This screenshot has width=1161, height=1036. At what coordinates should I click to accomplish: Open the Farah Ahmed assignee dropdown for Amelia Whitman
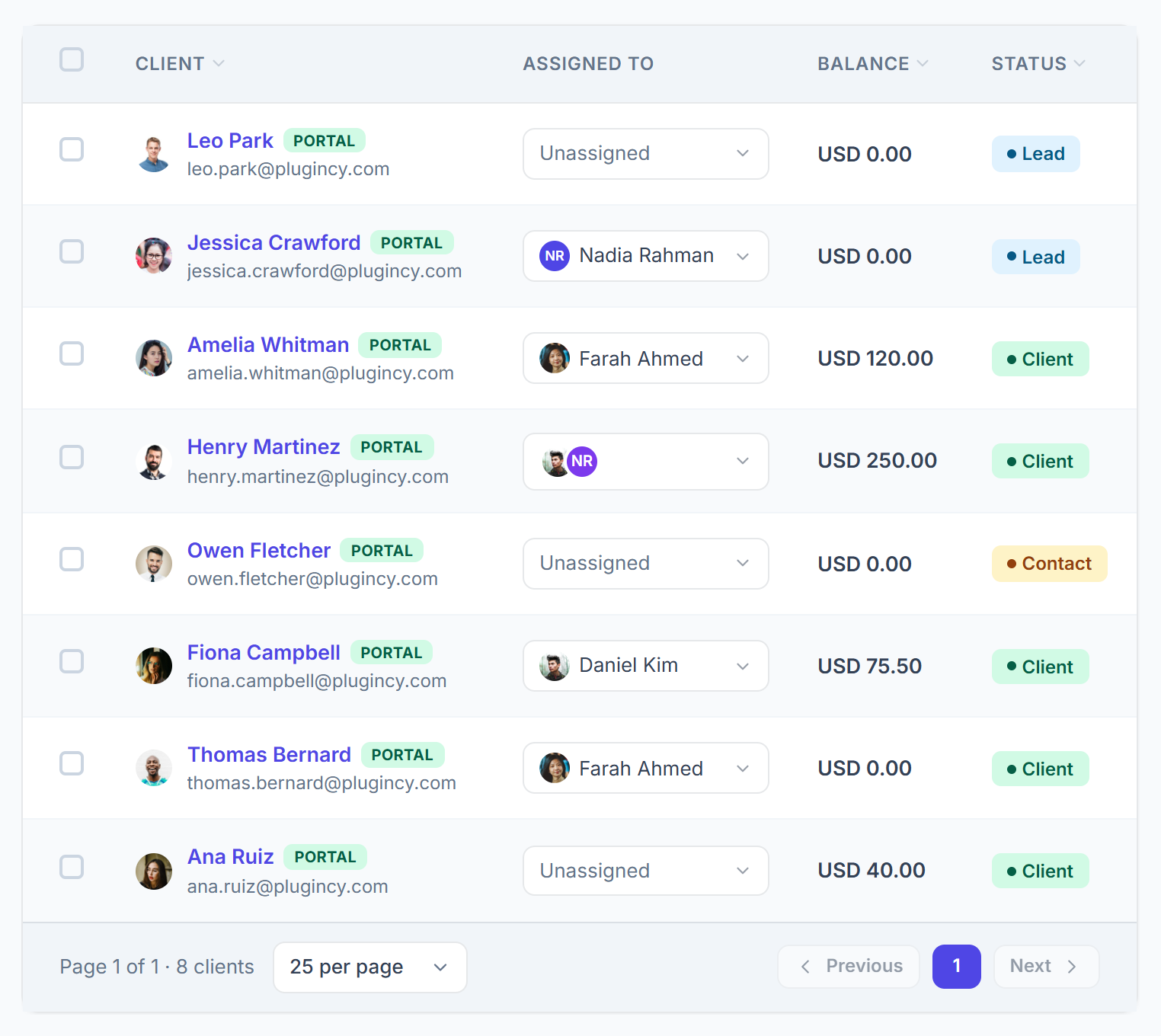point(646,358)
